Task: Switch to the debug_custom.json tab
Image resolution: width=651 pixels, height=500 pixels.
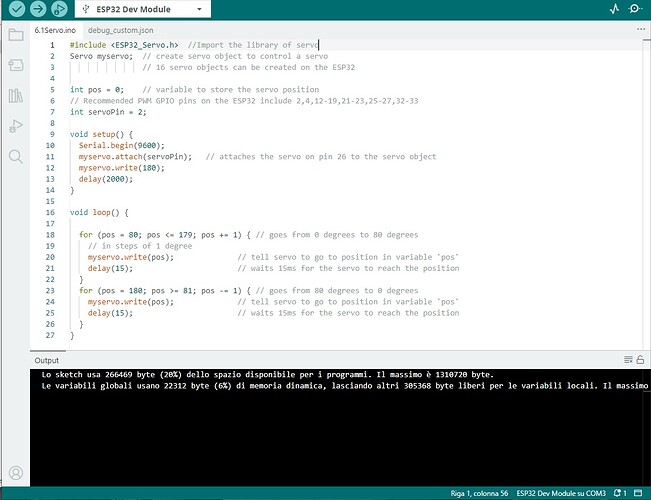Action: [120, 30]
